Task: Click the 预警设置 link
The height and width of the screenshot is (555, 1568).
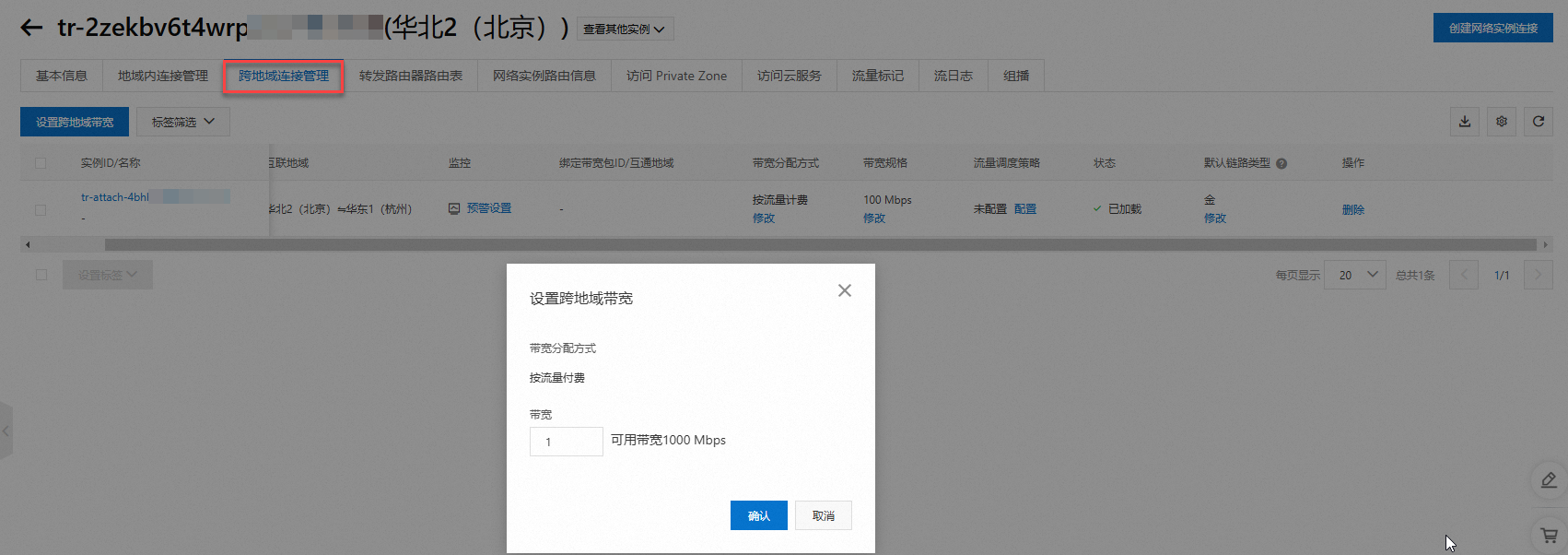Action: pos(489,208)
